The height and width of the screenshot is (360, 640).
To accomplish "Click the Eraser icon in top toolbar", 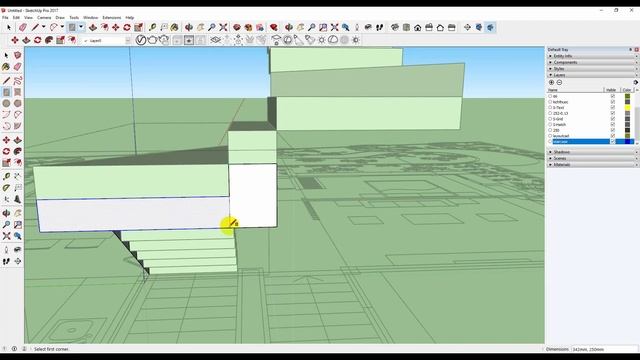I will click(23, 27).
